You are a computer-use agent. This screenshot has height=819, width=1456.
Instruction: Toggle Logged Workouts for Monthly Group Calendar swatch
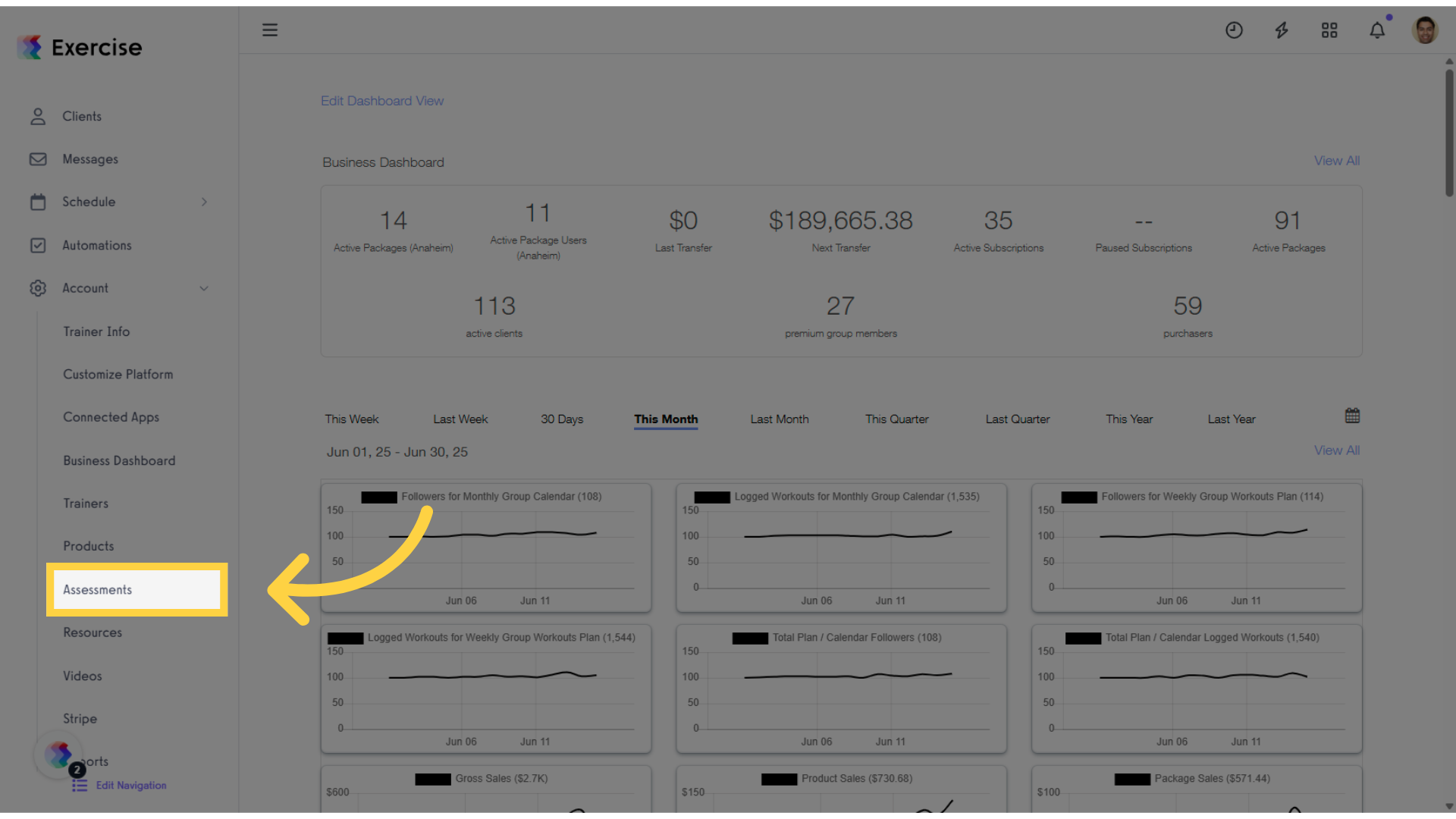click(712, 497)
